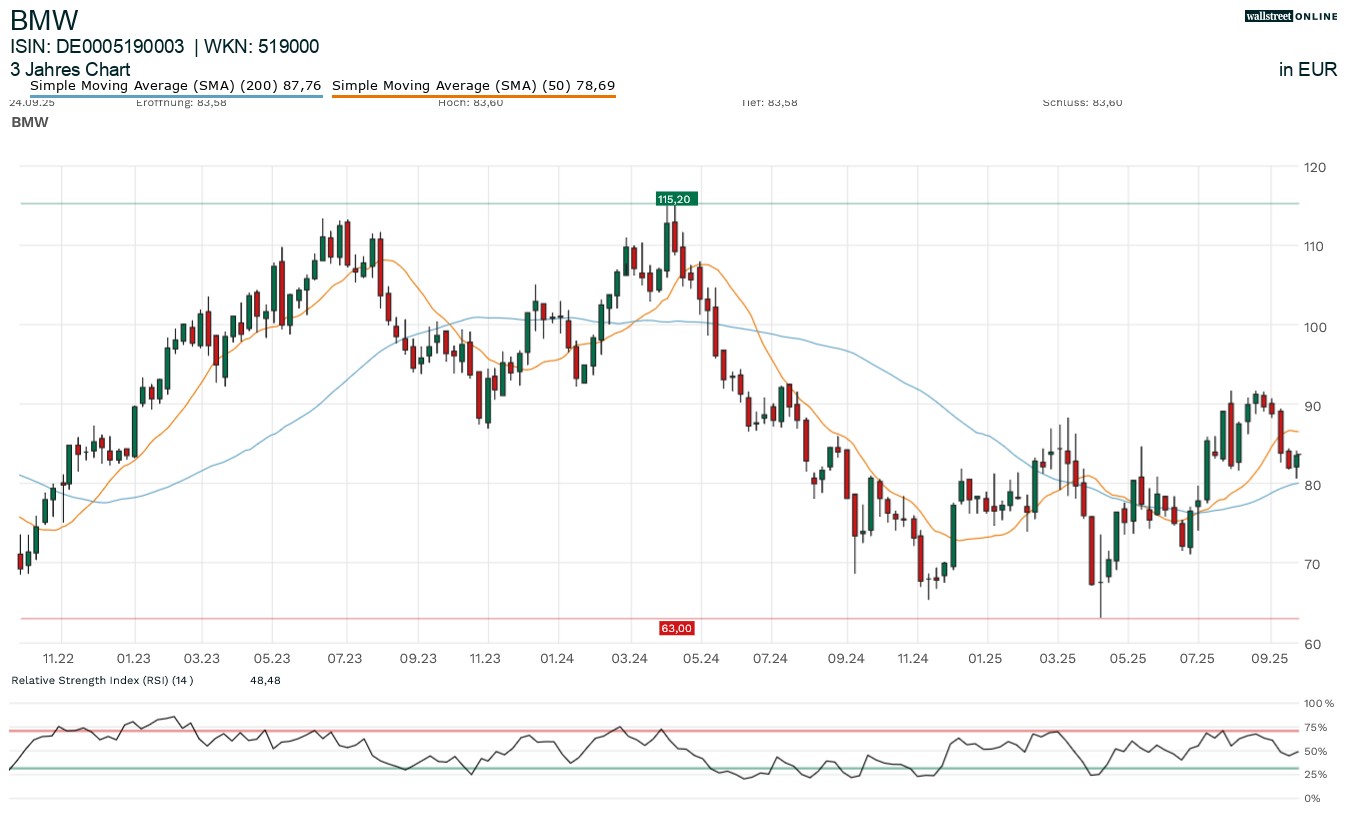Click the SMA (50) 78,69 legend entry
This screenshot has height=831, width=1349.
473,86
